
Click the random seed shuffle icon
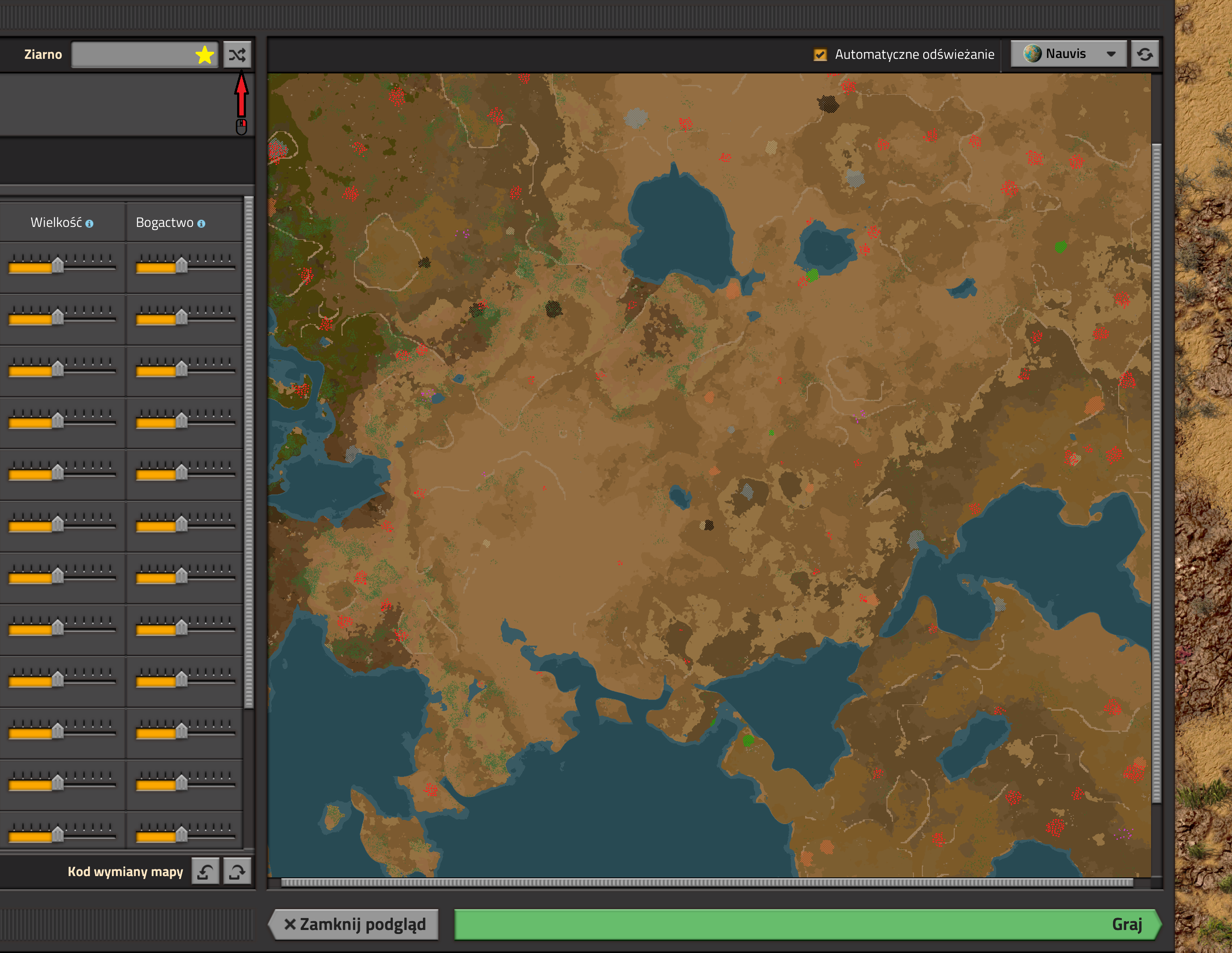click(x=237, y=55)
